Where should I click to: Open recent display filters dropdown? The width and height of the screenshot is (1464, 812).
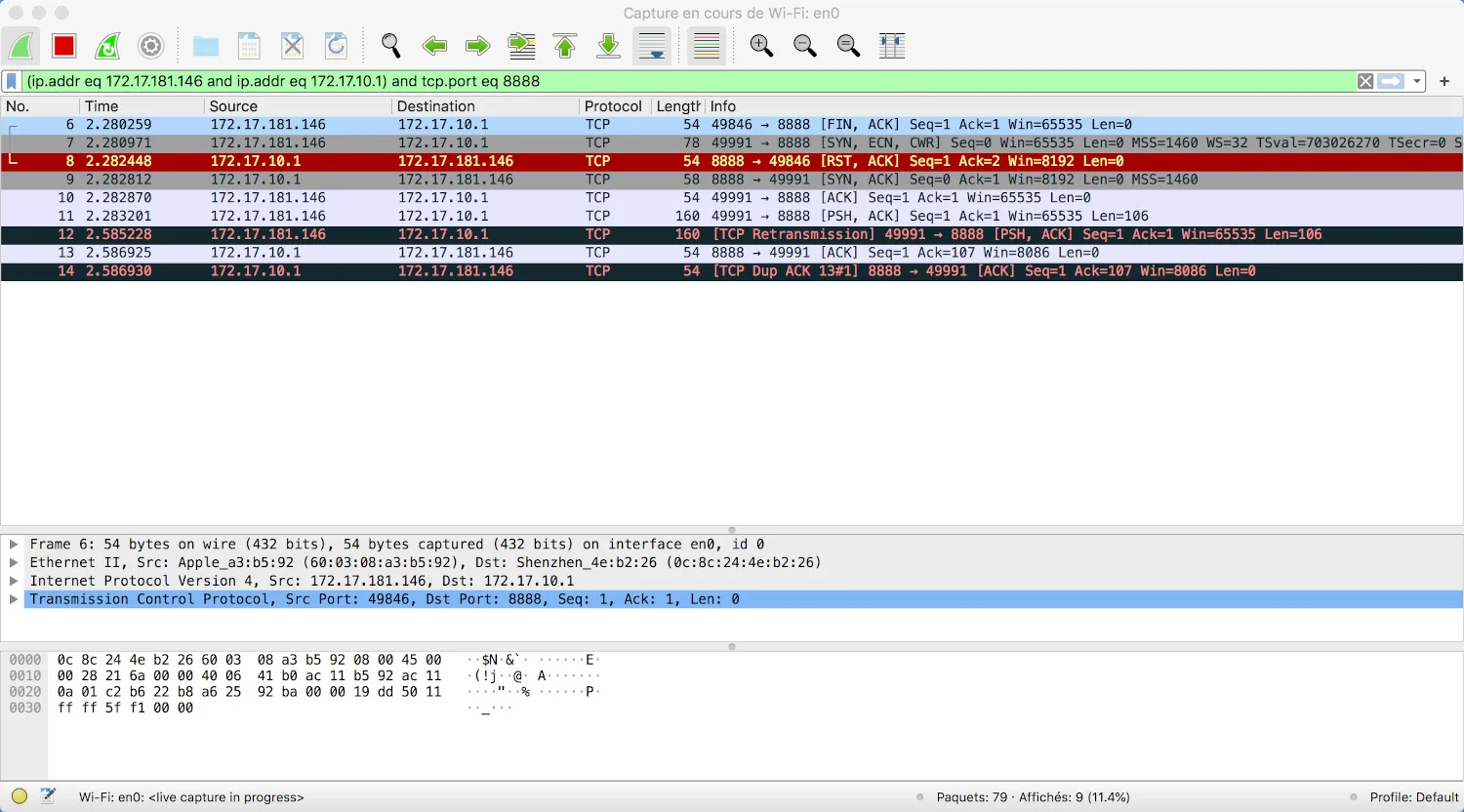point(1417,81)
